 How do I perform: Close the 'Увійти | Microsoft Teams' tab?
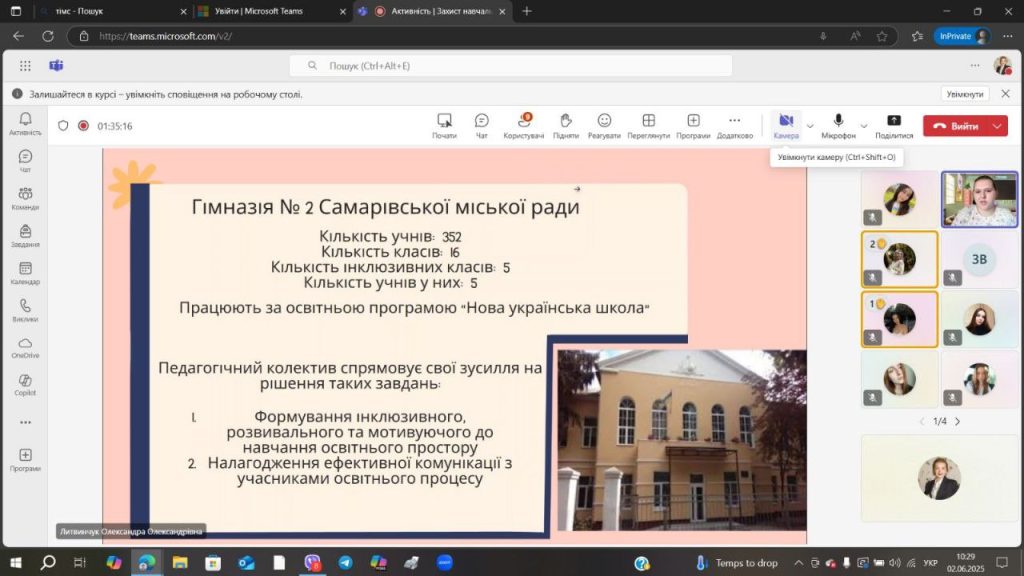[342, 12]
